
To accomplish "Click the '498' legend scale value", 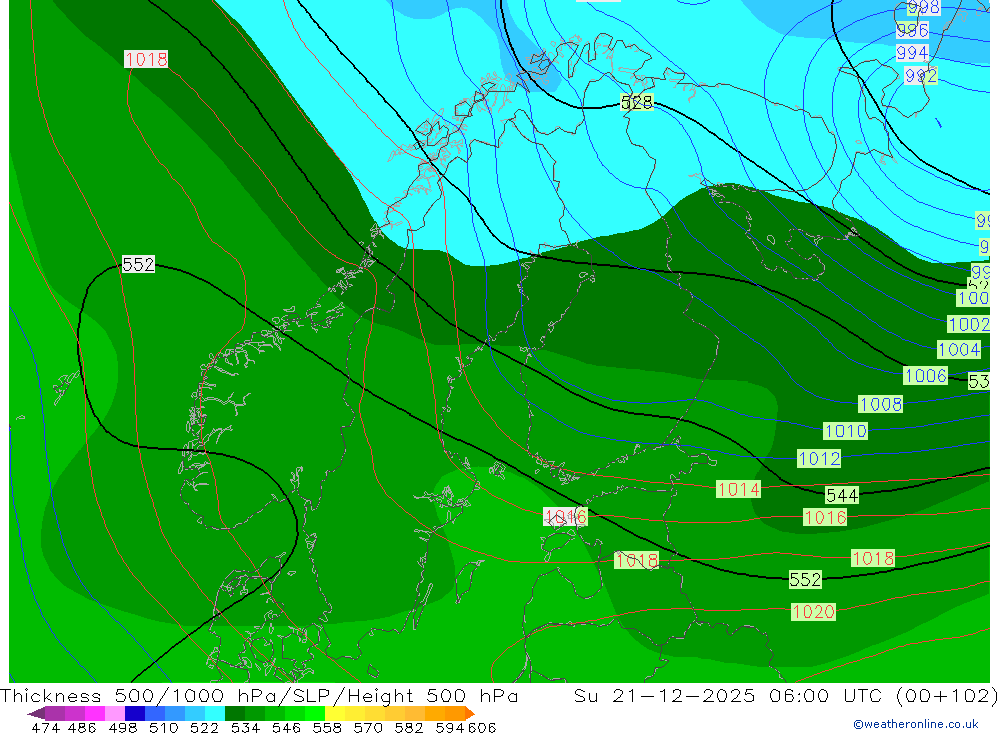I will [123, 727].
